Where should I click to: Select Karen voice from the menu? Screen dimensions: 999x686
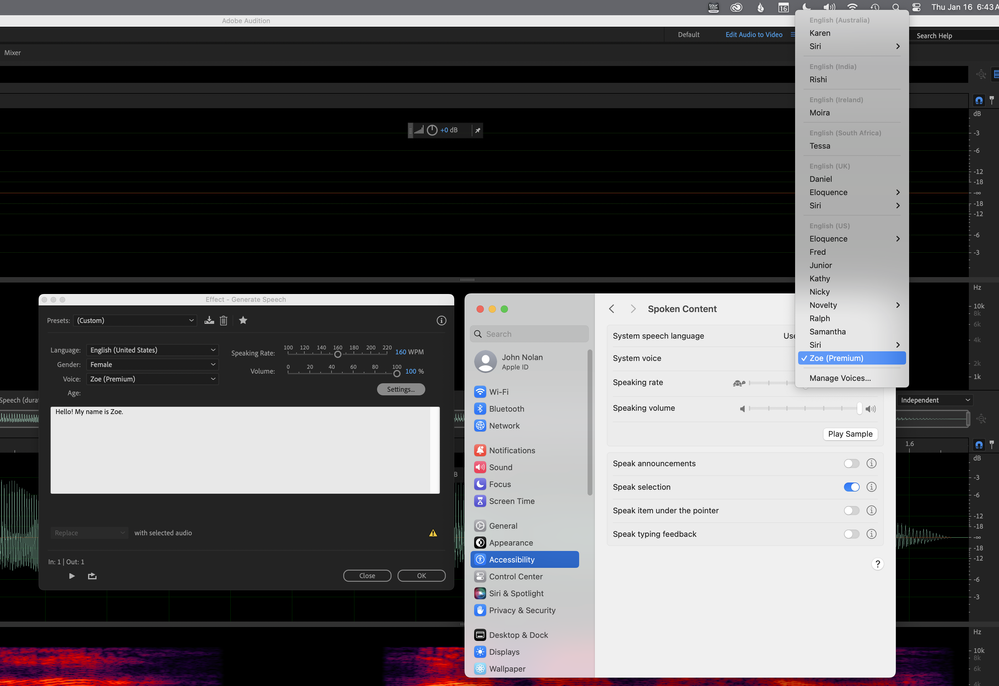(852, 33)
